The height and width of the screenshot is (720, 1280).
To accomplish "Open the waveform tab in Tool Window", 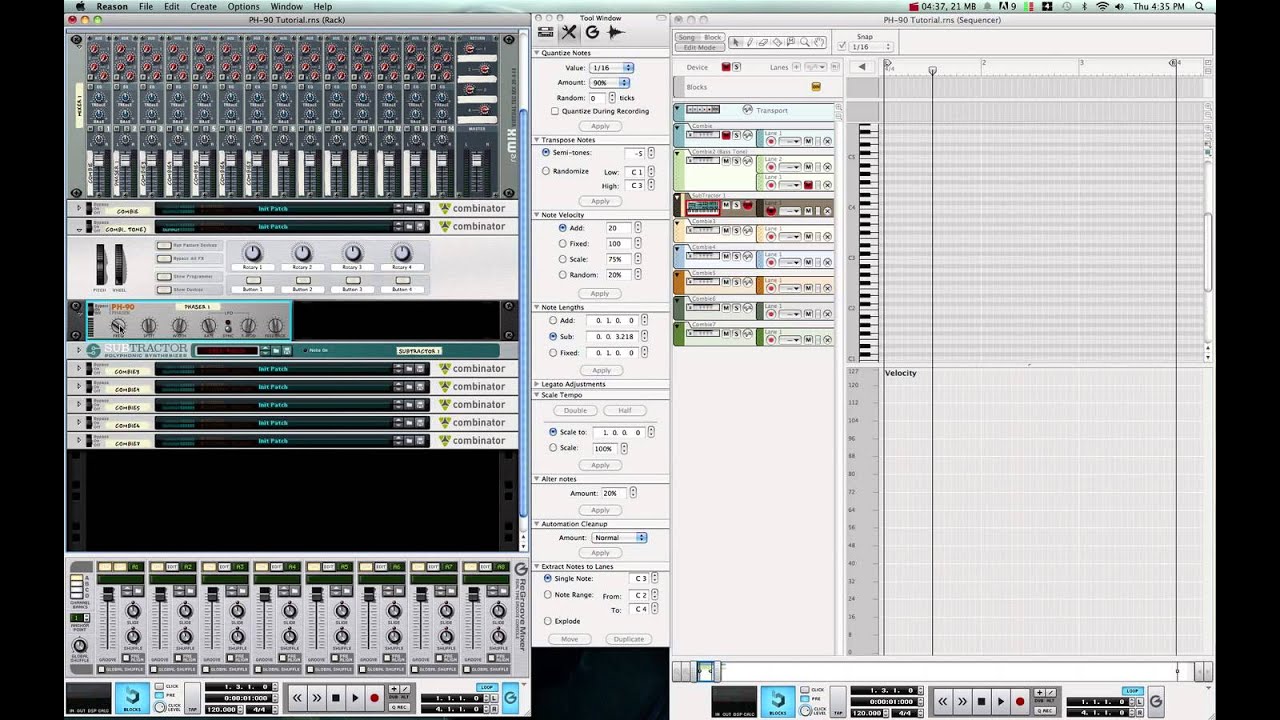I will 616,32.
